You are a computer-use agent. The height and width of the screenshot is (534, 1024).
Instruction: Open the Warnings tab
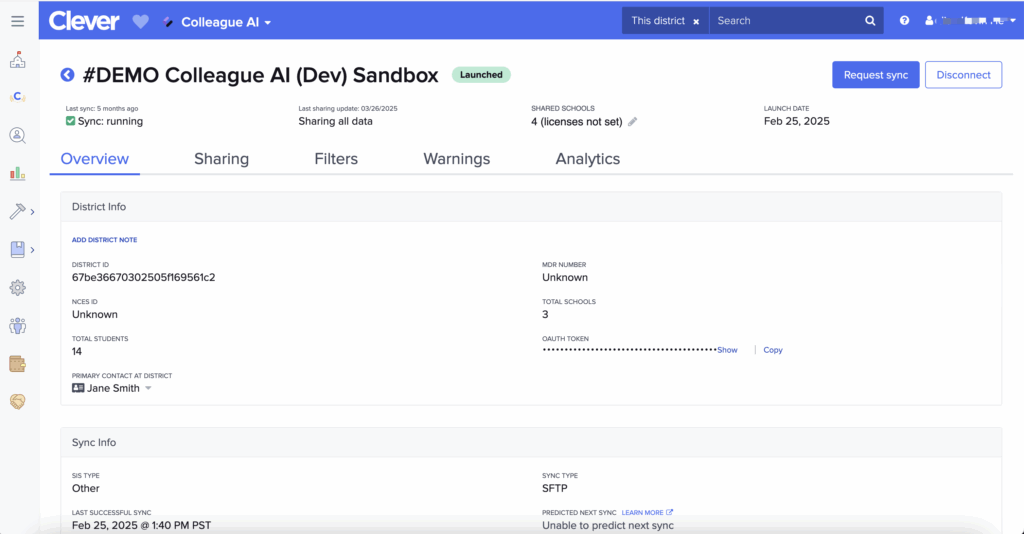pyautogui.click(x=456, y=159)
